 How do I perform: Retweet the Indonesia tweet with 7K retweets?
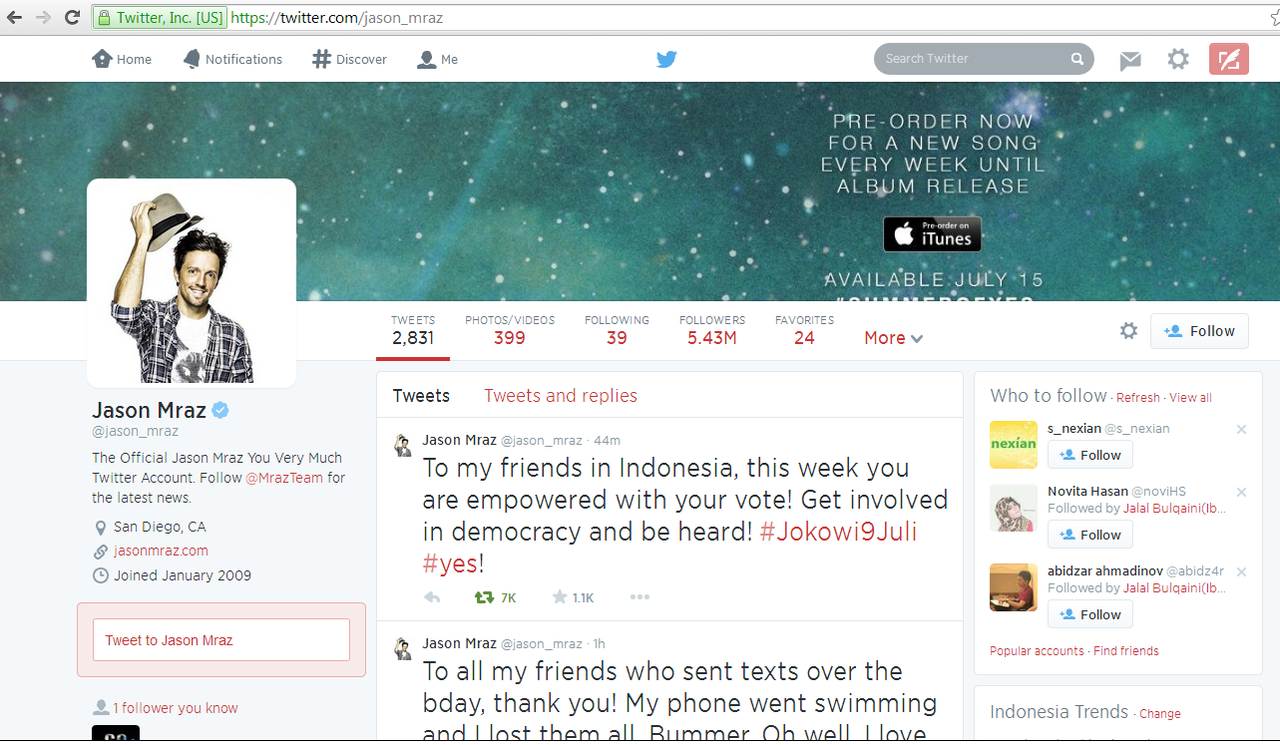click(x=495, y=598)
